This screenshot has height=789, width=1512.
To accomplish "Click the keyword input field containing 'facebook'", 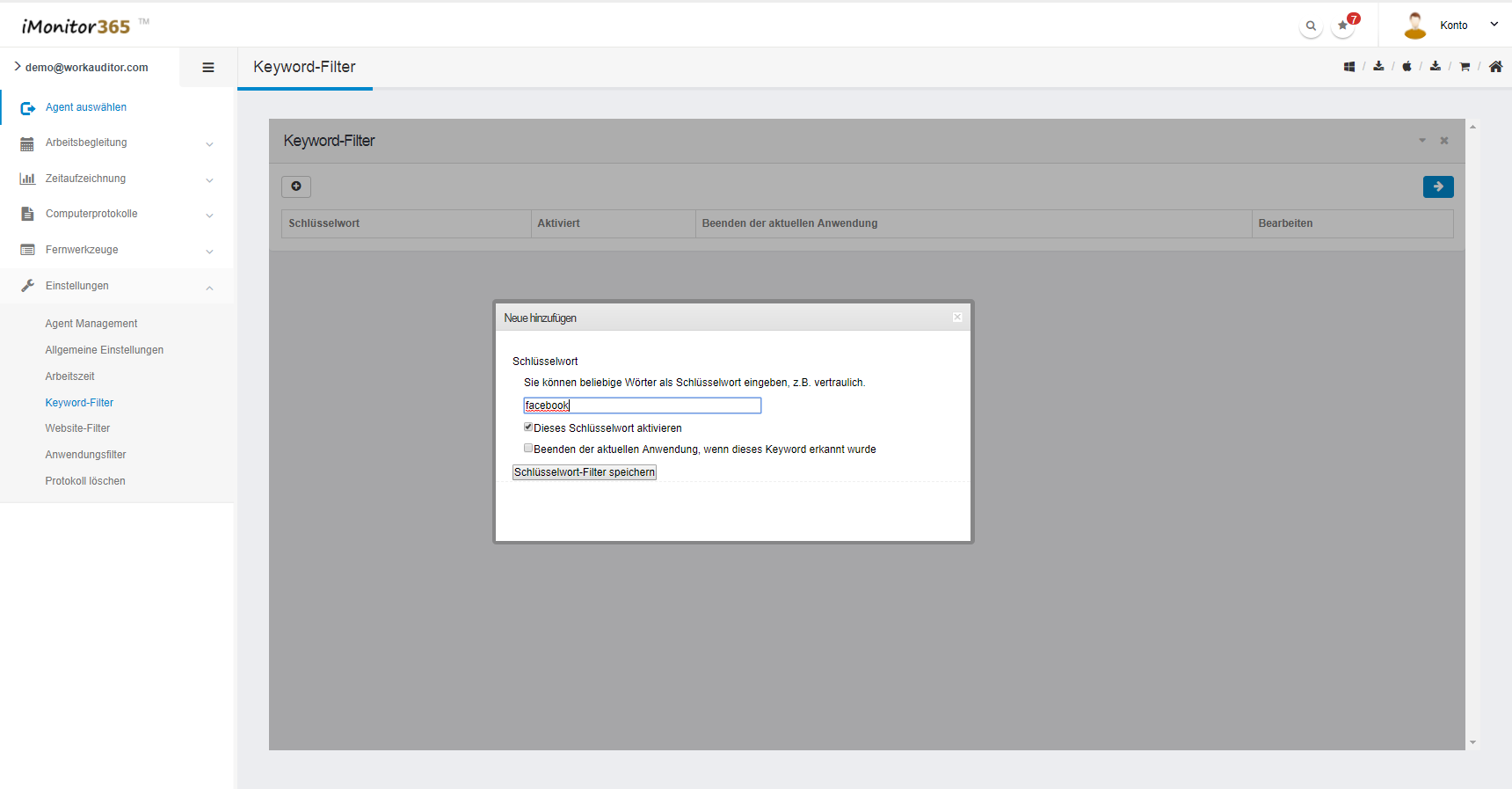I will point(642,405).
